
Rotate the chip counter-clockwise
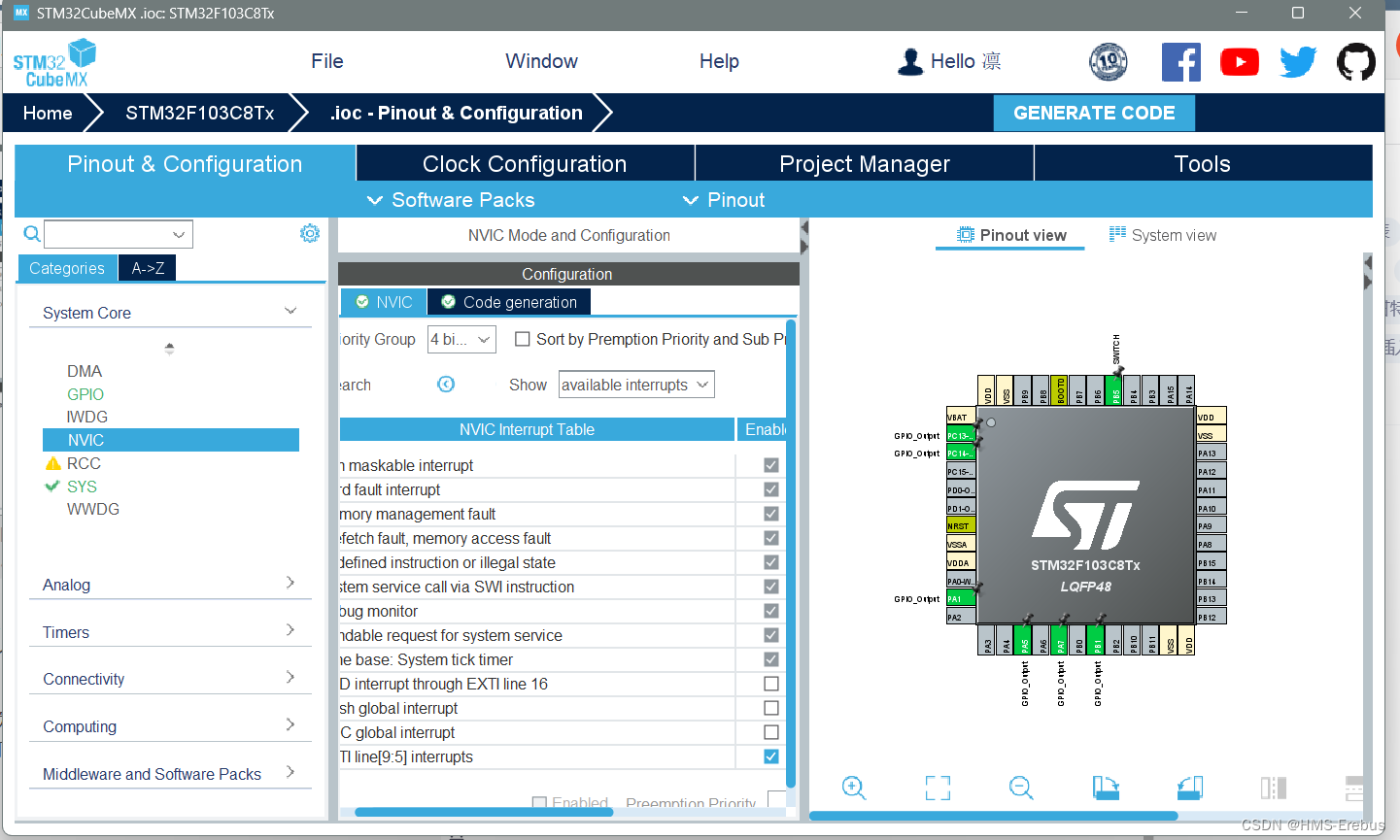point(1189,788)
